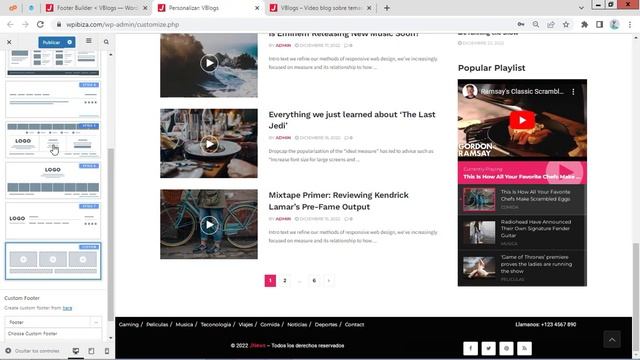The height and width of the screenshot is (360, 640).
Task: Open Chrome three-dot menu
Action: (630, 24)
